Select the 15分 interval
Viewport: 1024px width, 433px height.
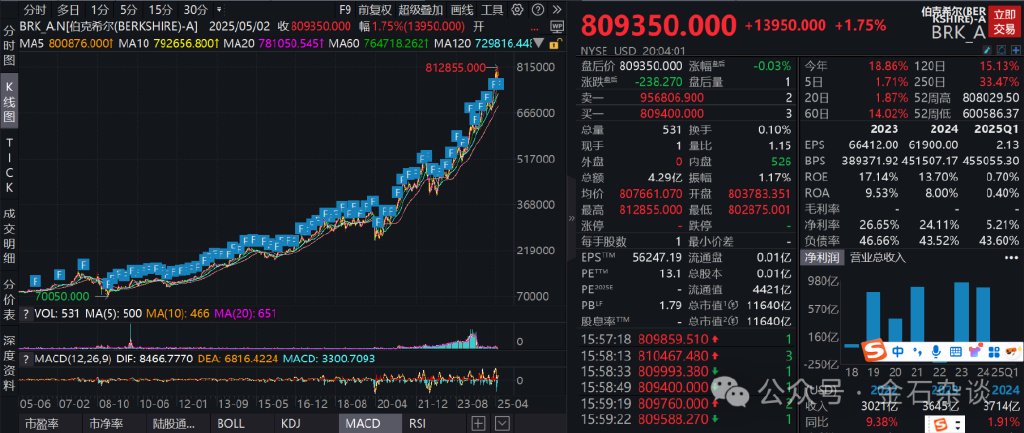(x=160, y=10)
